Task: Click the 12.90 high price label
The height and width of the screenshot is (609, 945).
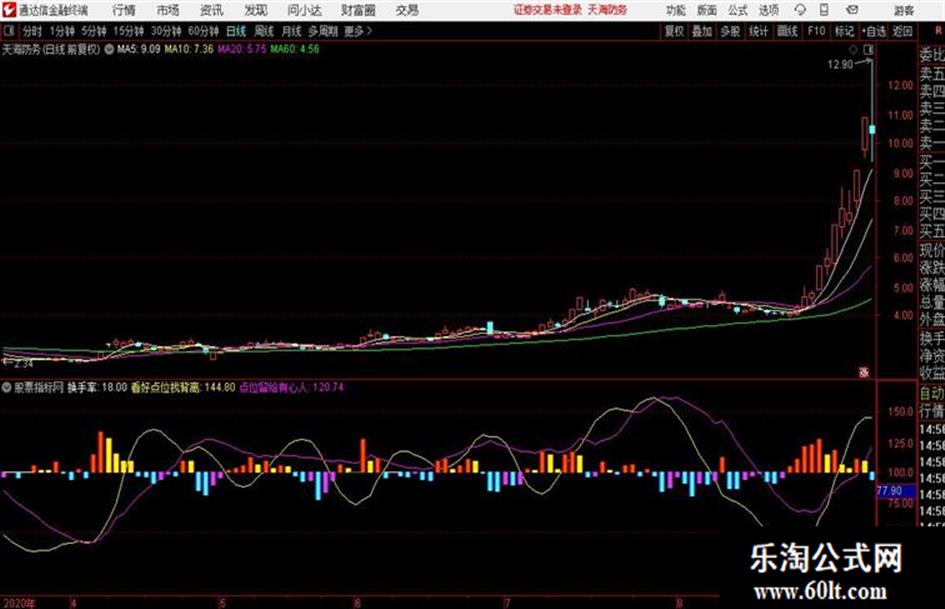Action: point(840,65)
